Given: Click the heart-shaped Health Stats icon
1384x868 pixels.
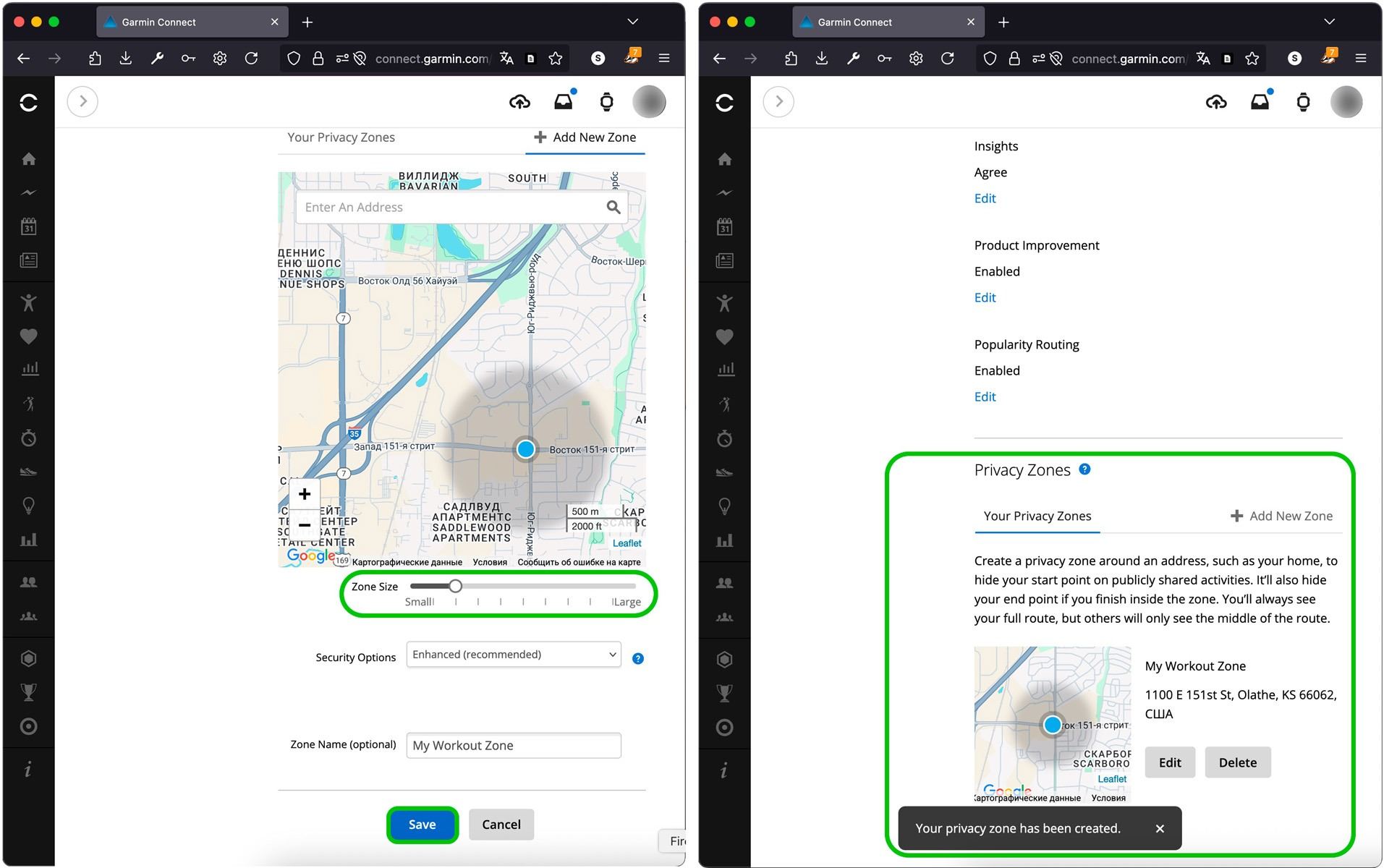Looking at the screenshot, I should [x=29, y=336].
